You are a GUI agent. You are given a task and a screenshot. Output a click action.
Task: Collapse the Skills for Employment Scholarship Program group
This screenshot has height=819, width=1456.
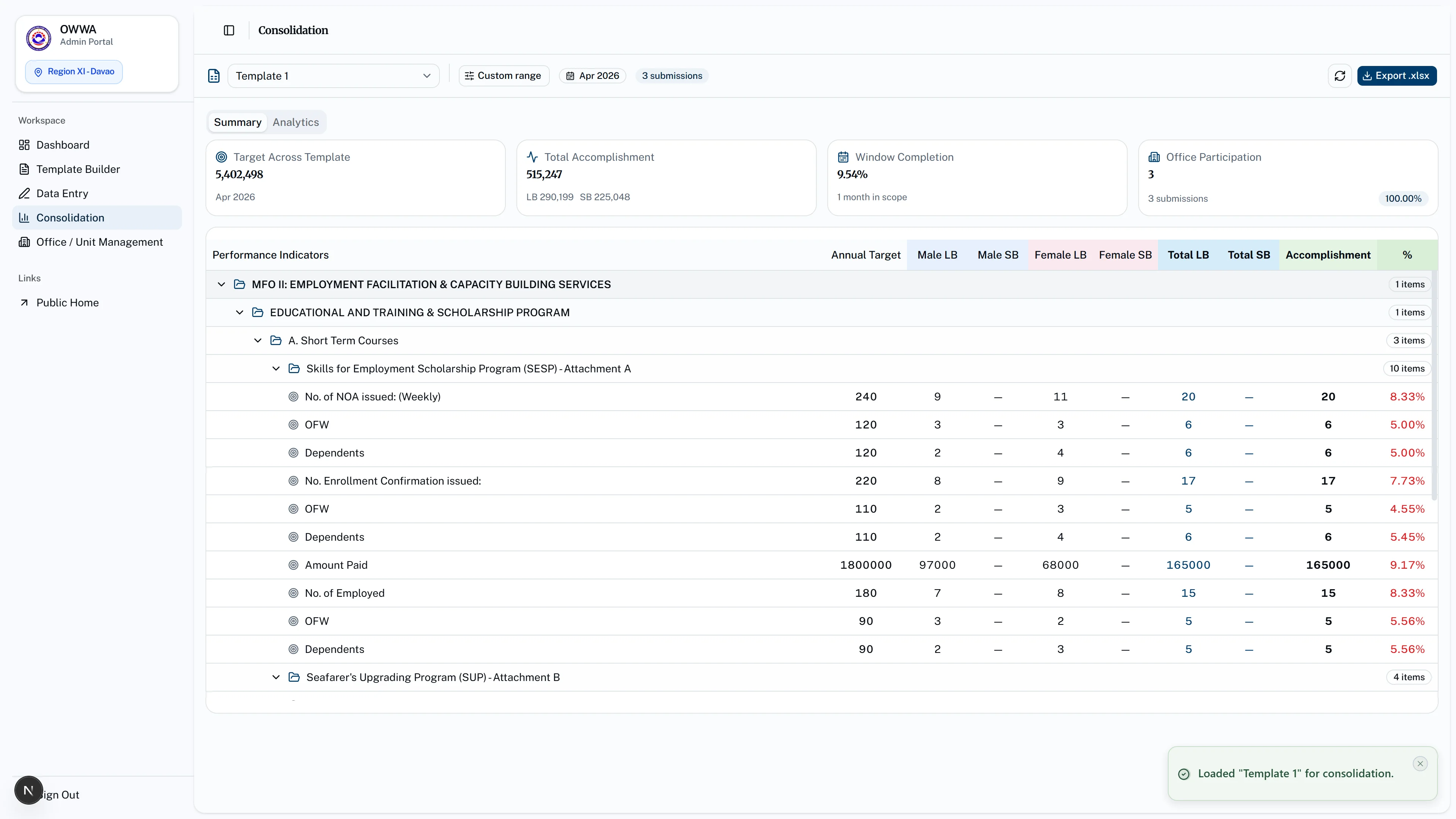click(276, 369)
